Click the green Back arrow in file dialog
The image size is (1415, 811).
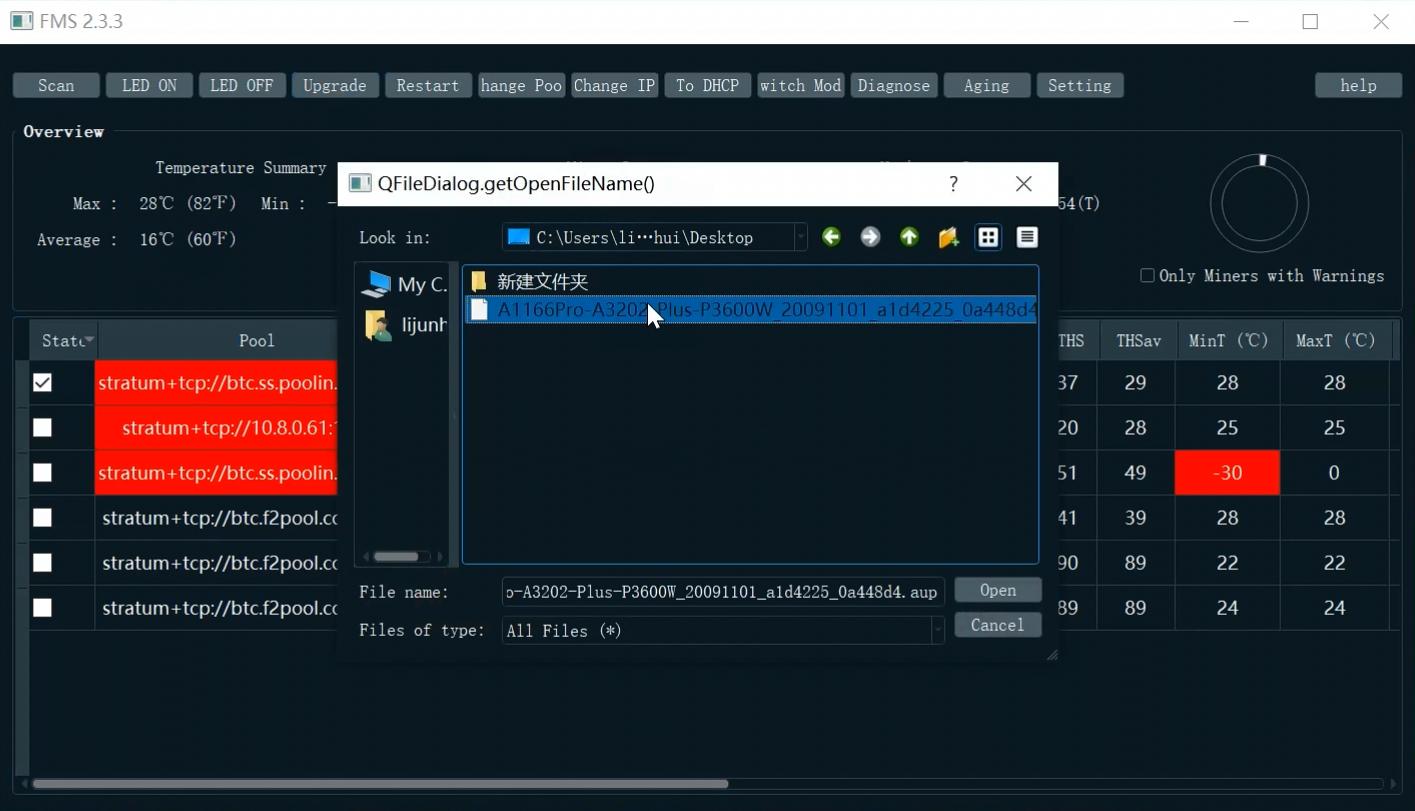[x=831, y=237]
